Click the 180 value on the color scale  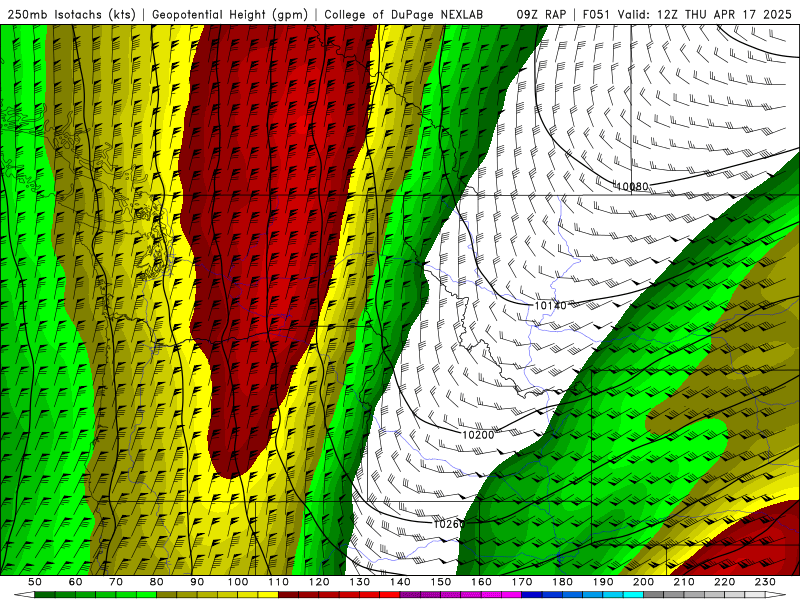563,582
